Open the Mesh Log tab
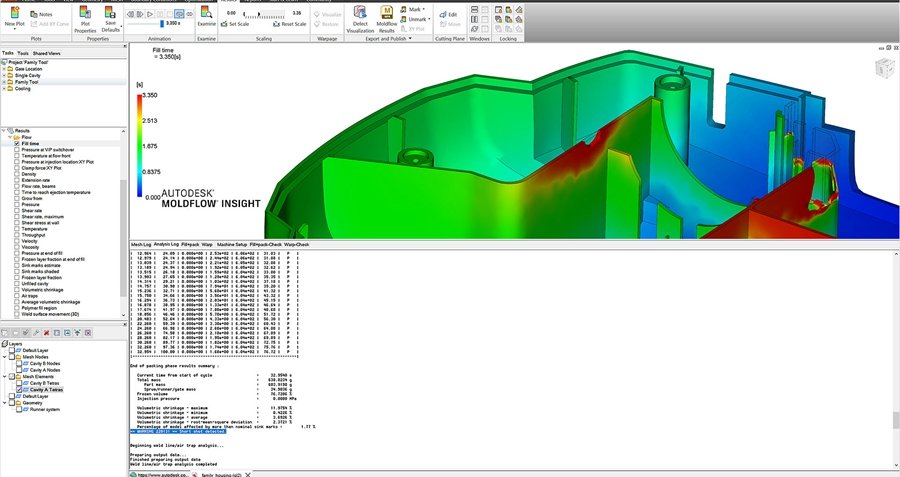 click(141, 245)
